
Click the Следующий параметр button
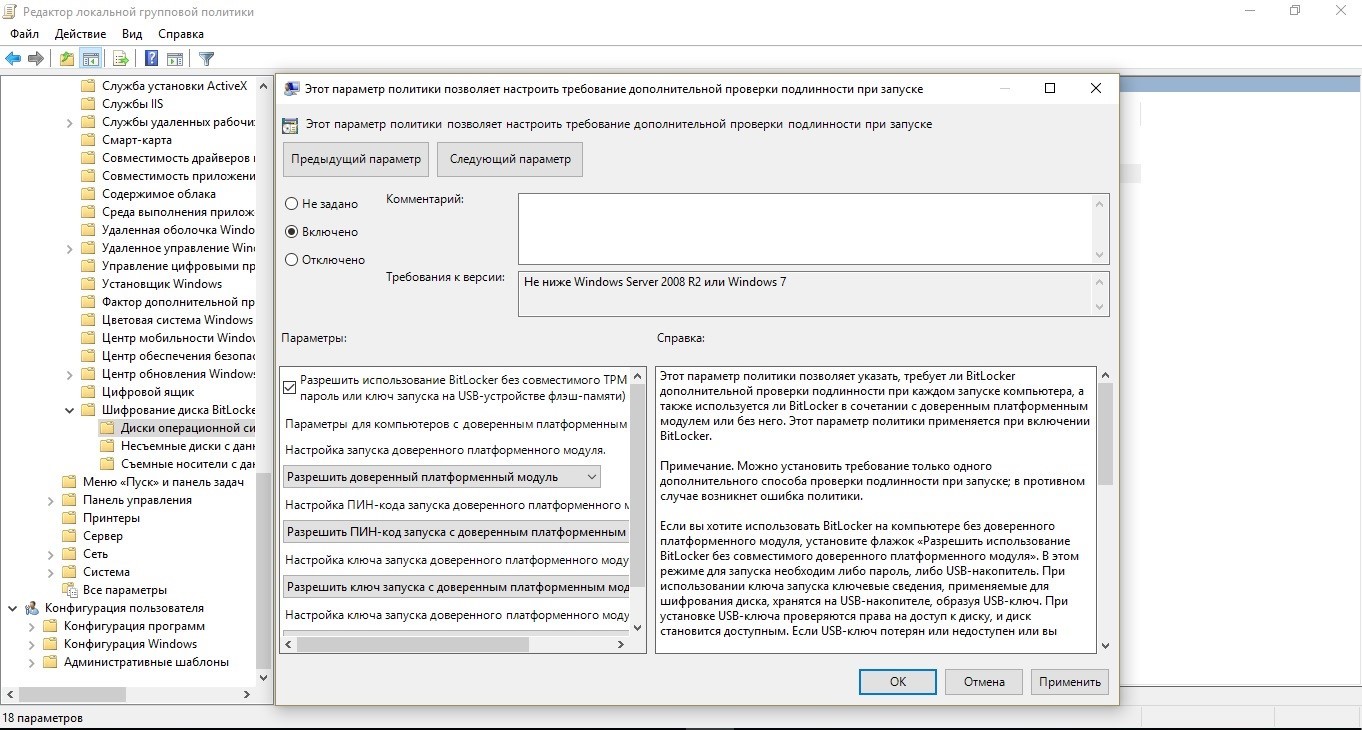click(510, 159)
